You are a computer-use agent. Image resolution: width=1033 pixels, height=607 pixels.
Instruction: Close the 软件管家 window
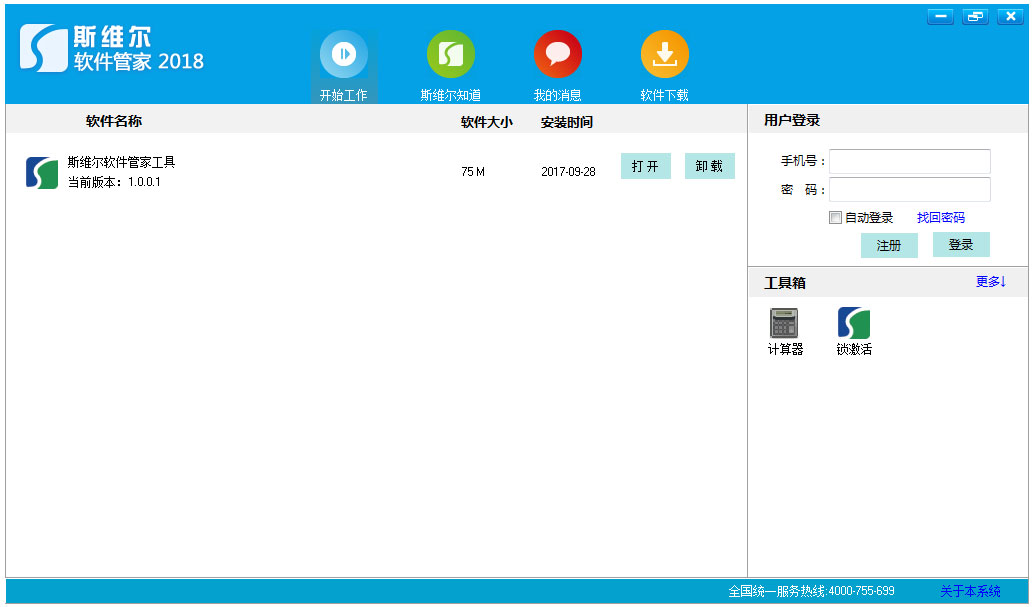[1010, 16]
